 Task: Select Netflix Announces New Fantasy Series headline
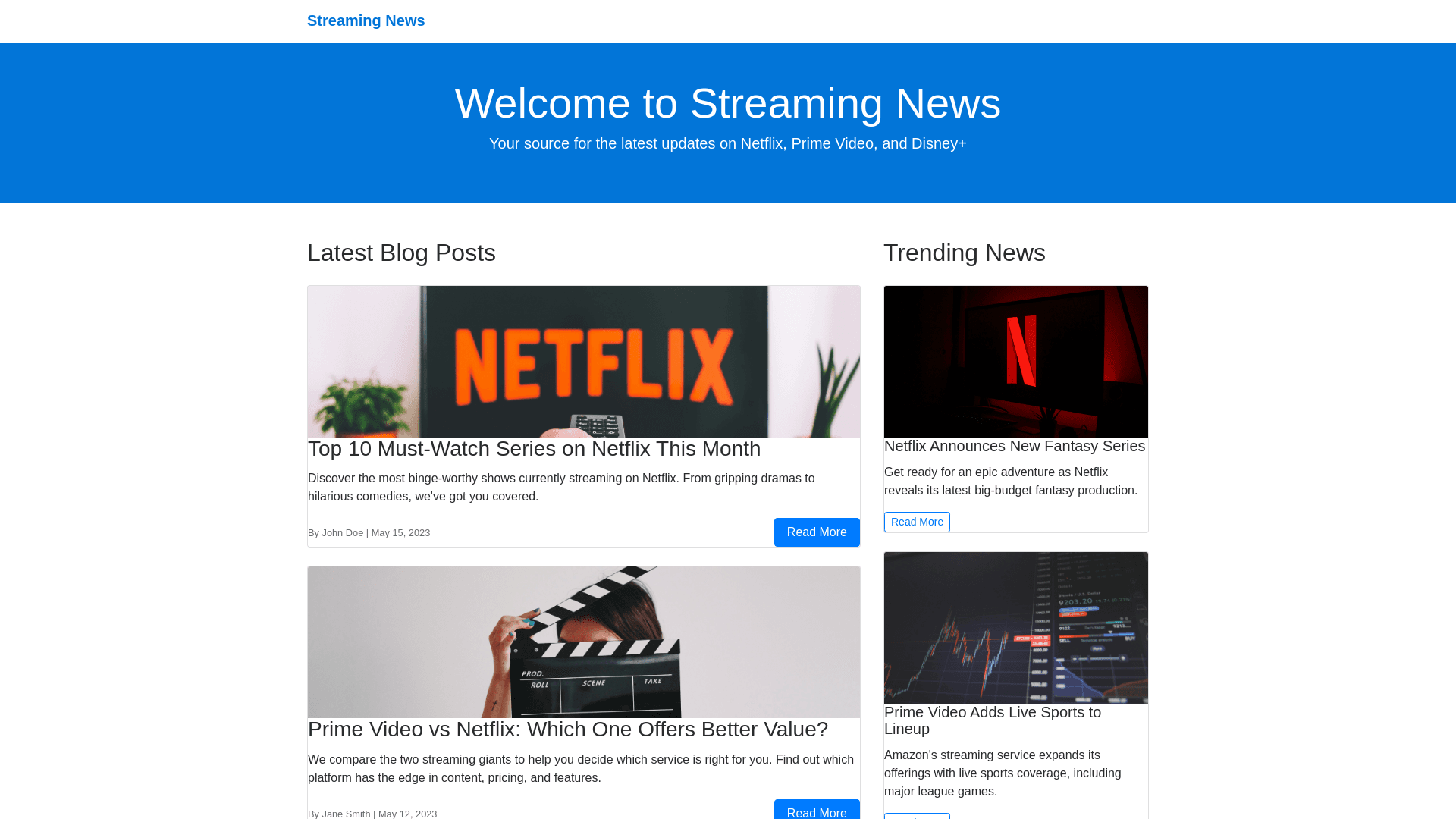coord(1014,447)
